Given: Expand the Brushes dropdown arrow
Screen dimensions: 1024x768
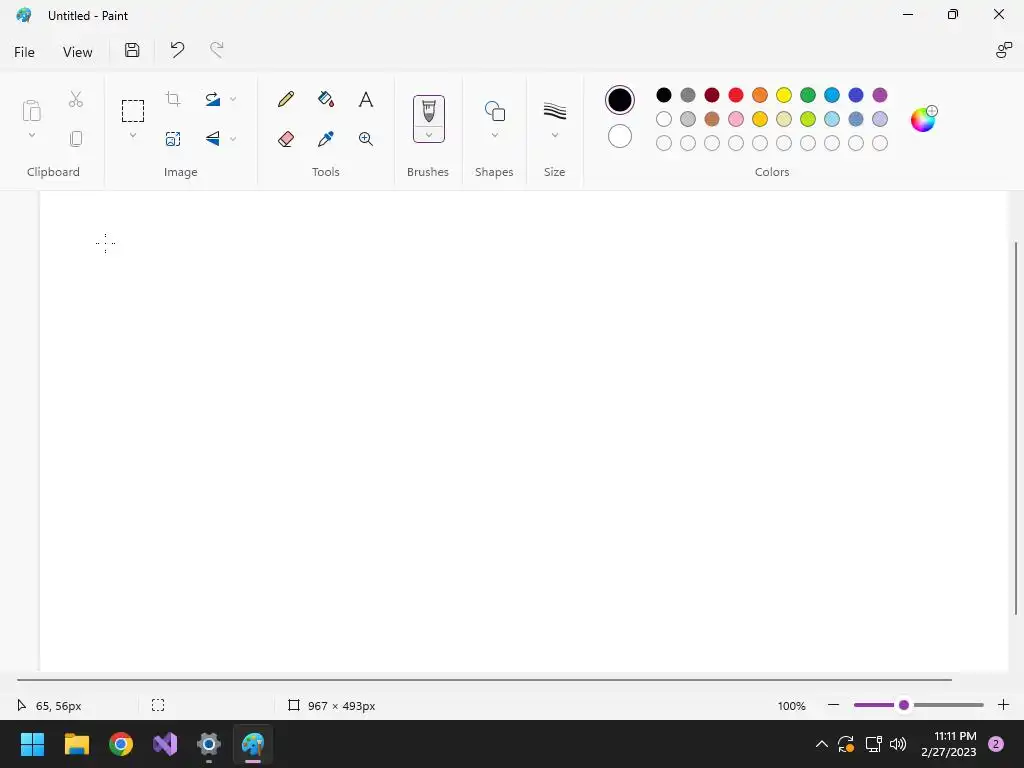Looking at the screenshot, I should coord(428,135).
